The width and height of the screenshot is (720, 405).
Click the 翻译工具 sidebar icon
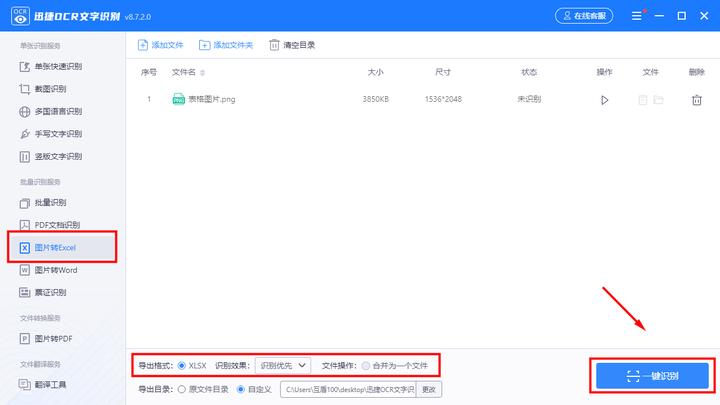(25, 385)
